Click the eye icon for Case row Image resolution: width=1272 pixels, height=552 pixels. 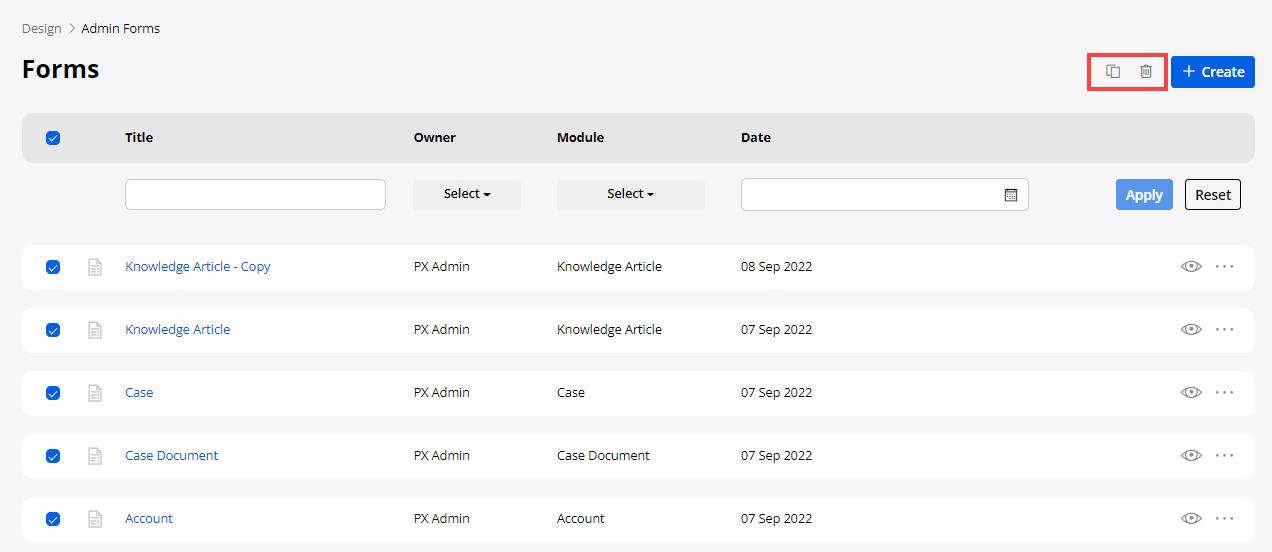click(x=1190, y=393)
